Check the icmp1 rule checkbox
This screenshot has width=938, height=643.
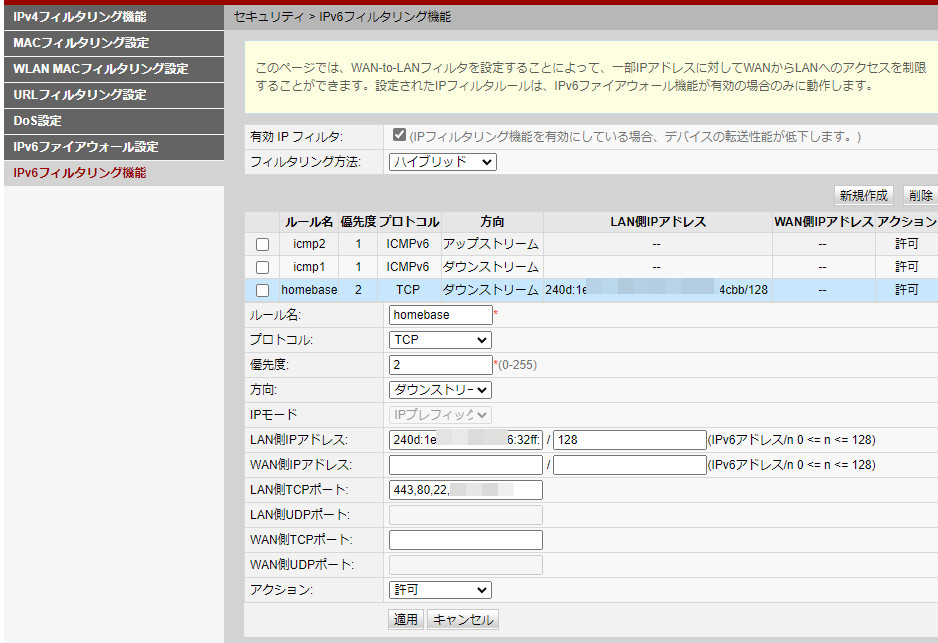[262, 267]
